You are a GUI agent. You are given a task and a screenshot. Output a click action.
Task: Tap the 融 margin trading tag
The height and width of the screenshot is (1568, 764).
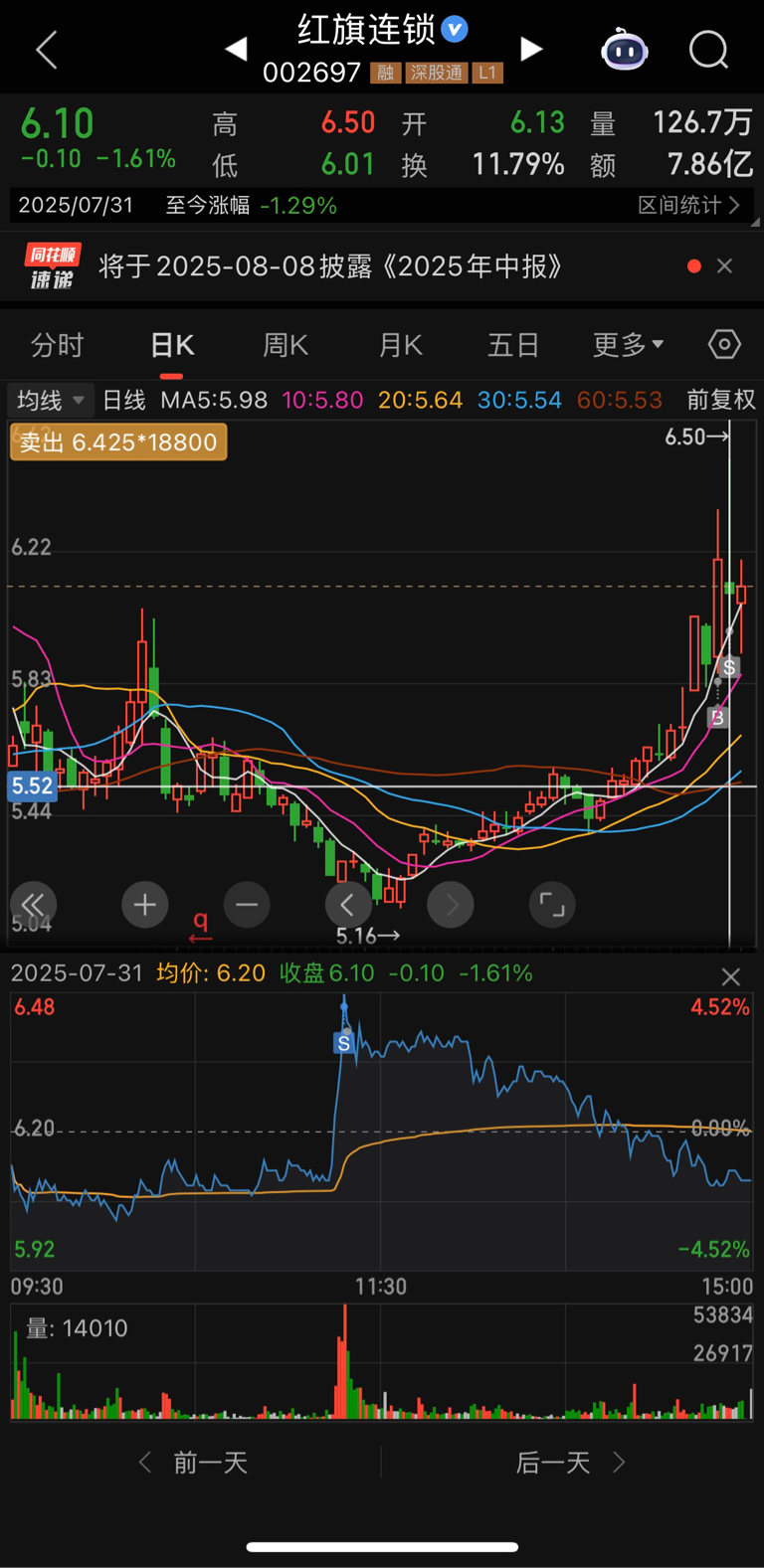(385, 73)
